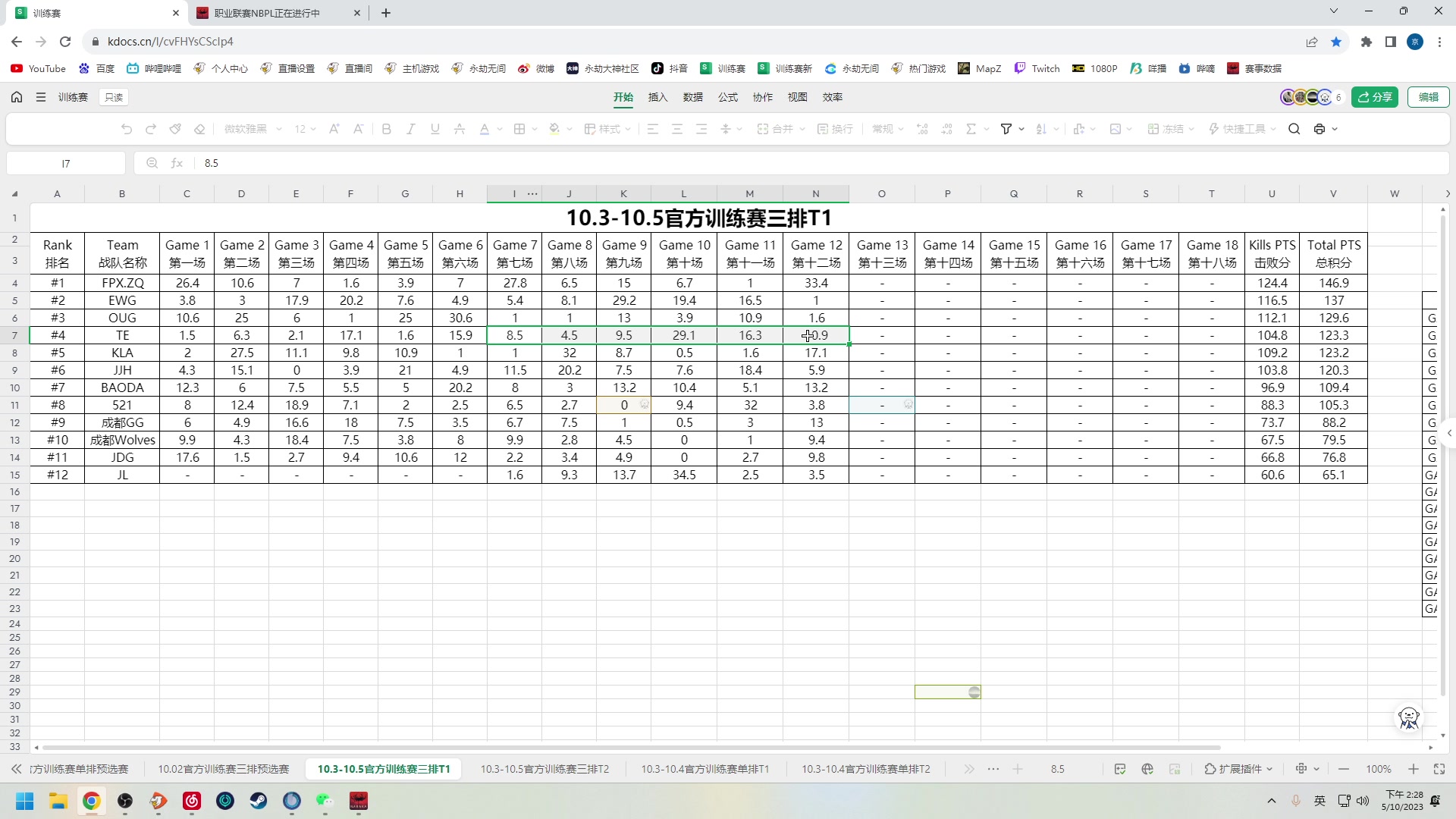Click zoom out minus button
This screenshot has width=1456, height=819.
tap(1344, 769)
